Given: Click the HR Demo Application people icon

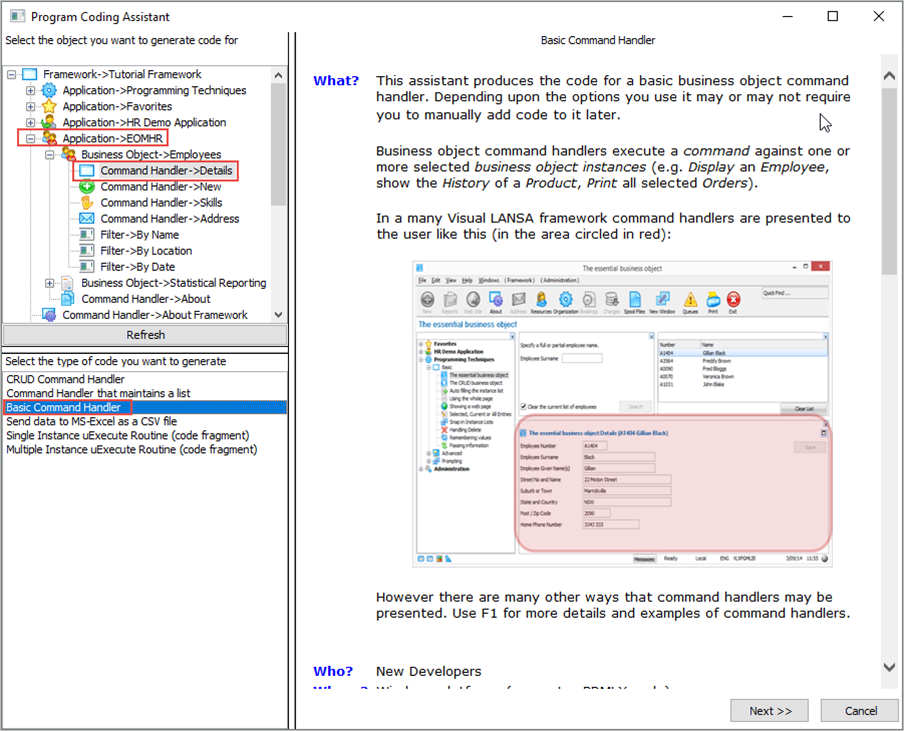Looking at the screenshot, I should point(49,122).
